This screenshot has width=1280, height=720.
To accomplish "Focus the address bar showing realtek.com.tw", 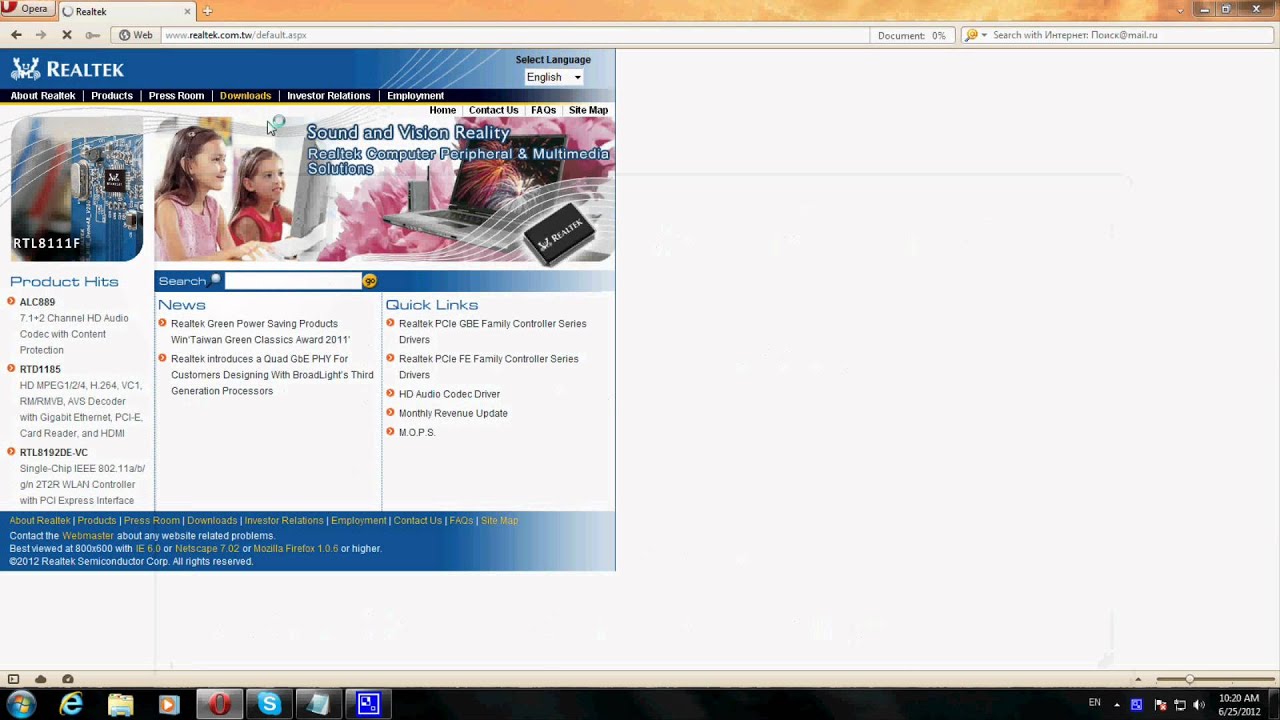I will click(515, 35).
